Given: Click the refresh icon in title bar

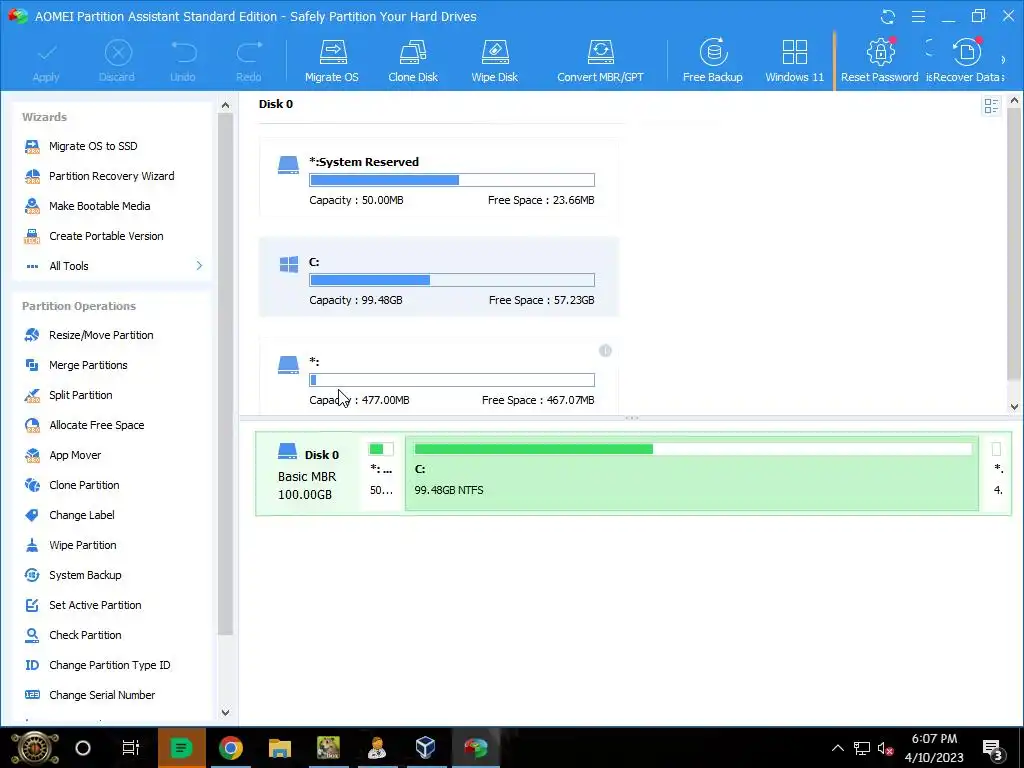Looking at the screenshot, I should 888,16.
